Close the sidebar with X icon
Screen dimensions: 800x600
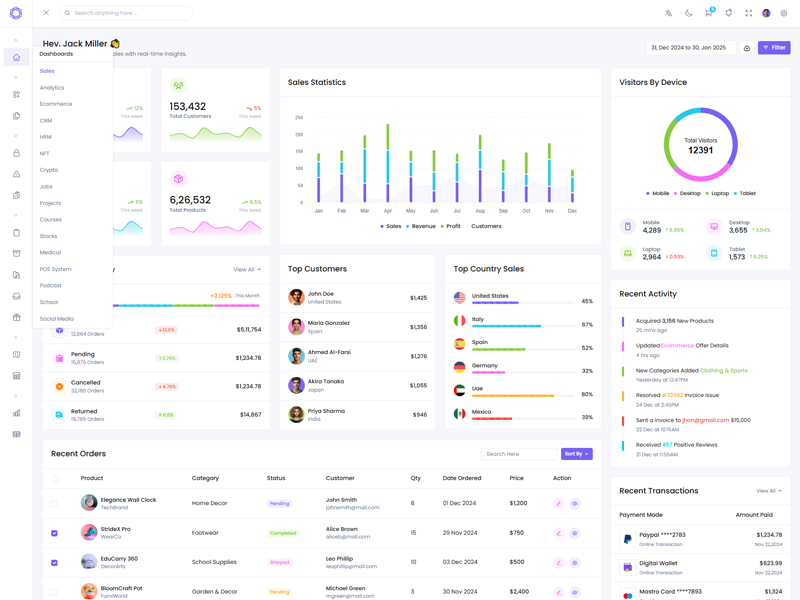point(46,13)
